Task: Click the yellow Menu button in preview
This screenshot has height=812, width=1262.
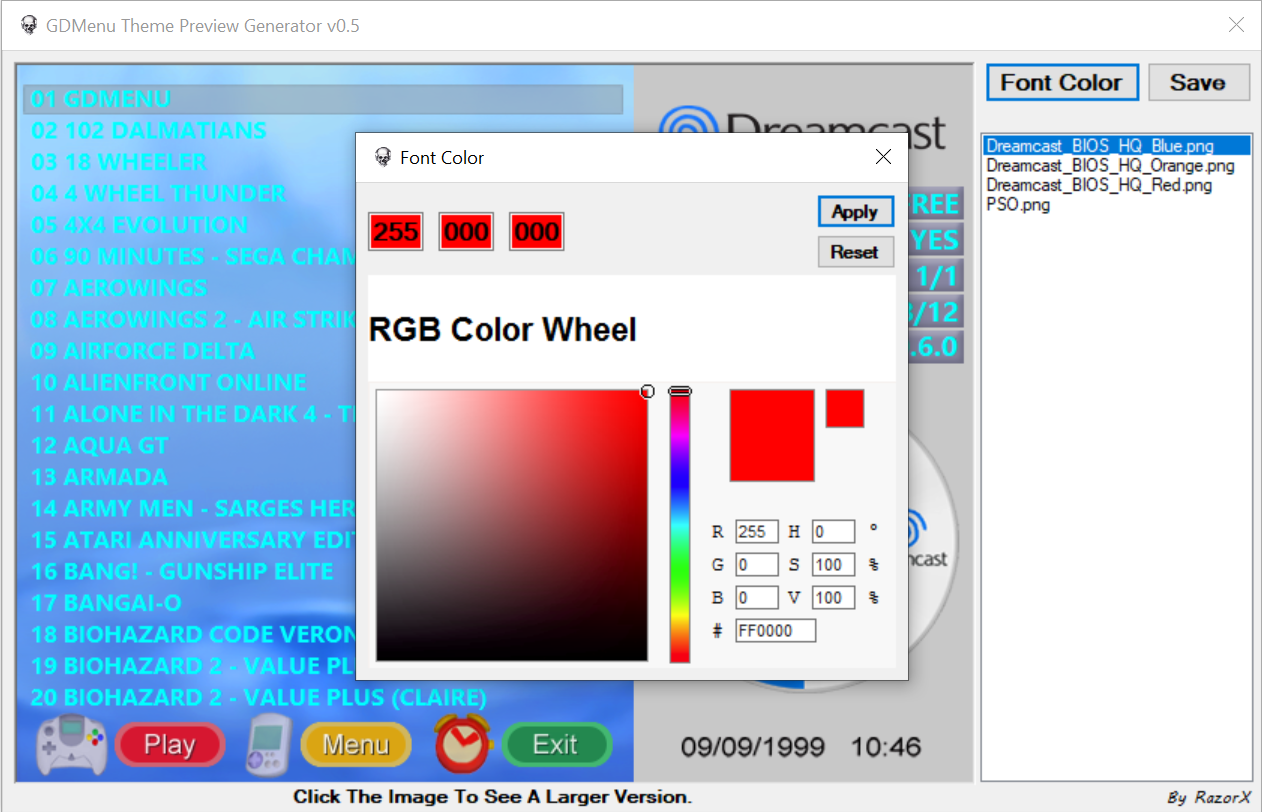Action: 356,745
